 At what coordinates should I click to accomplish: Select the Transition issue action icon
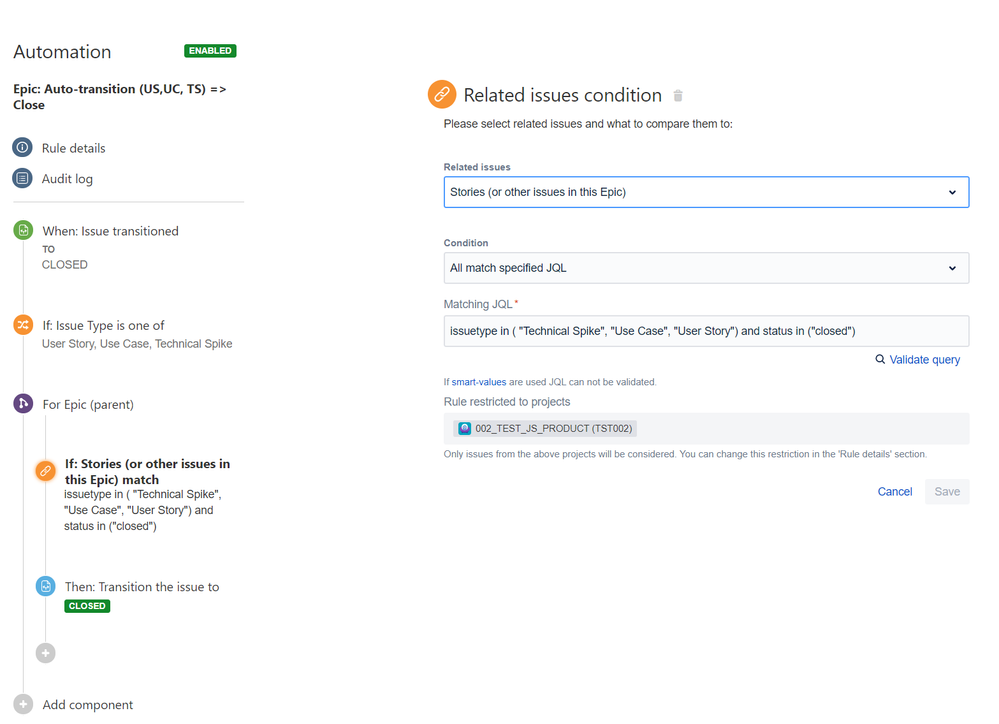tap(45, 586)
